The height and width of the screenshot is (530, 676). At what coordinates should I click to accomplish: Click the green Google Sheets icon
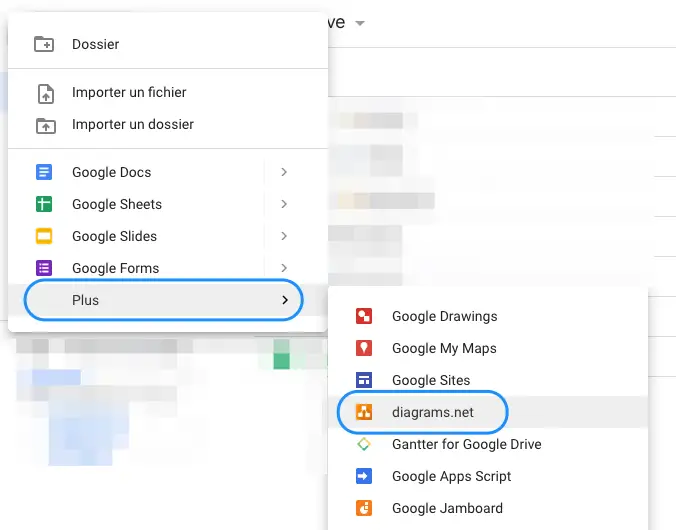pyautogui.click(x=44, y=204)
